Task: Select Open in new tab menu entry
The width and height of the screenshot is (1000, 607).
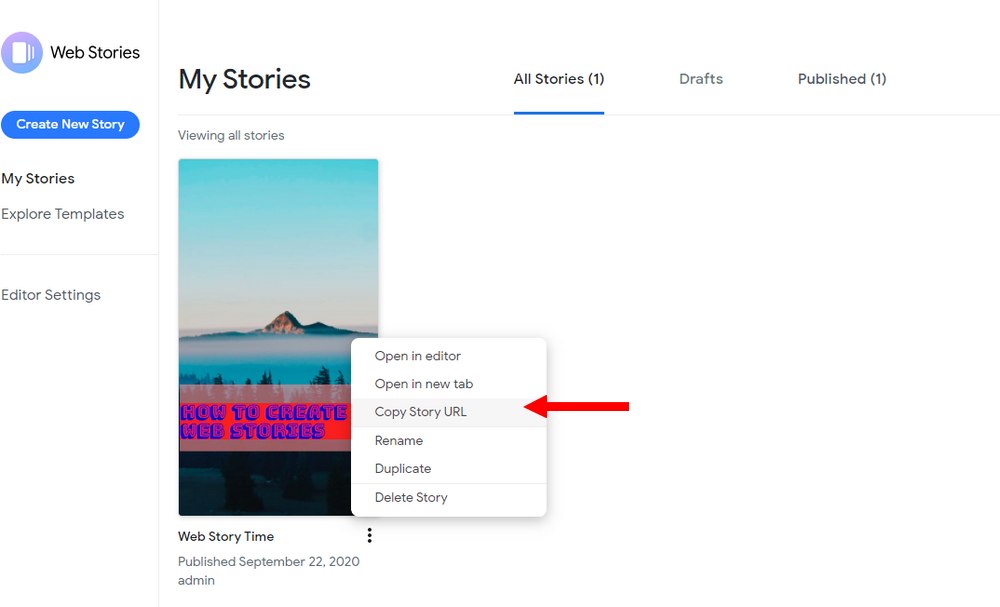Action: click(449, 384)
